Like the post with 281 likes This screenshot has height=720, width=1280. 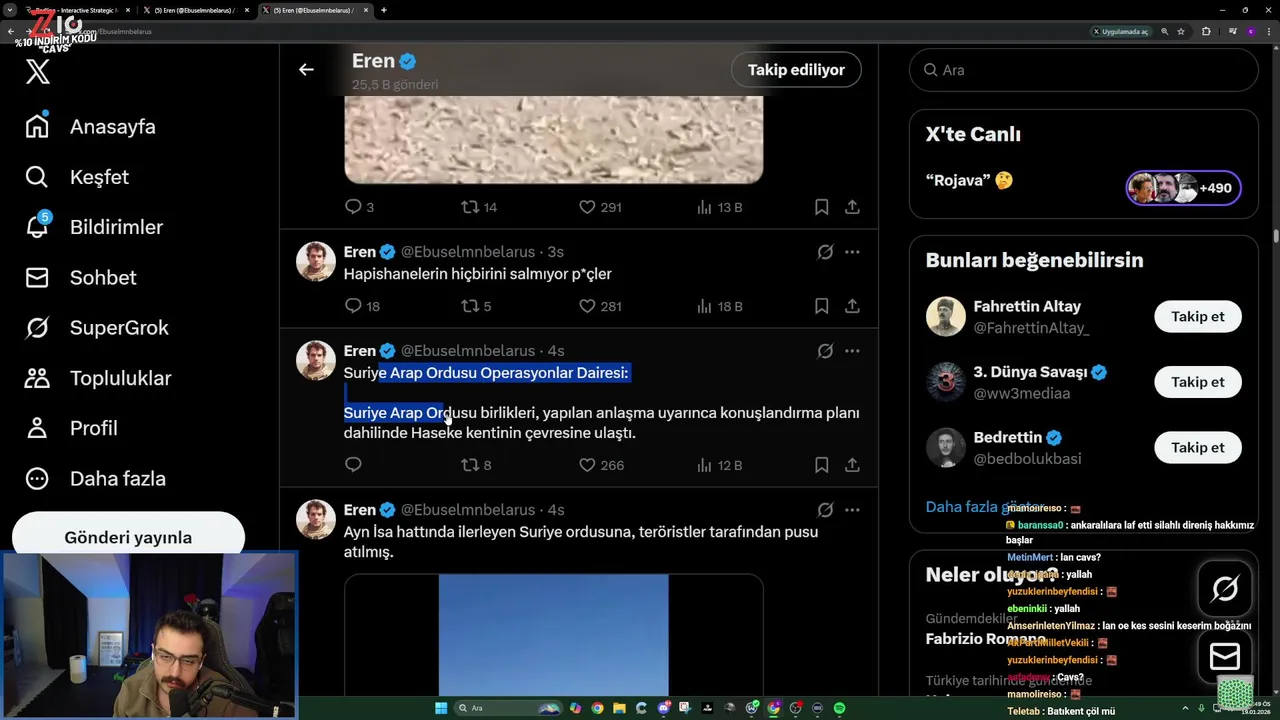tap(600, 306)
